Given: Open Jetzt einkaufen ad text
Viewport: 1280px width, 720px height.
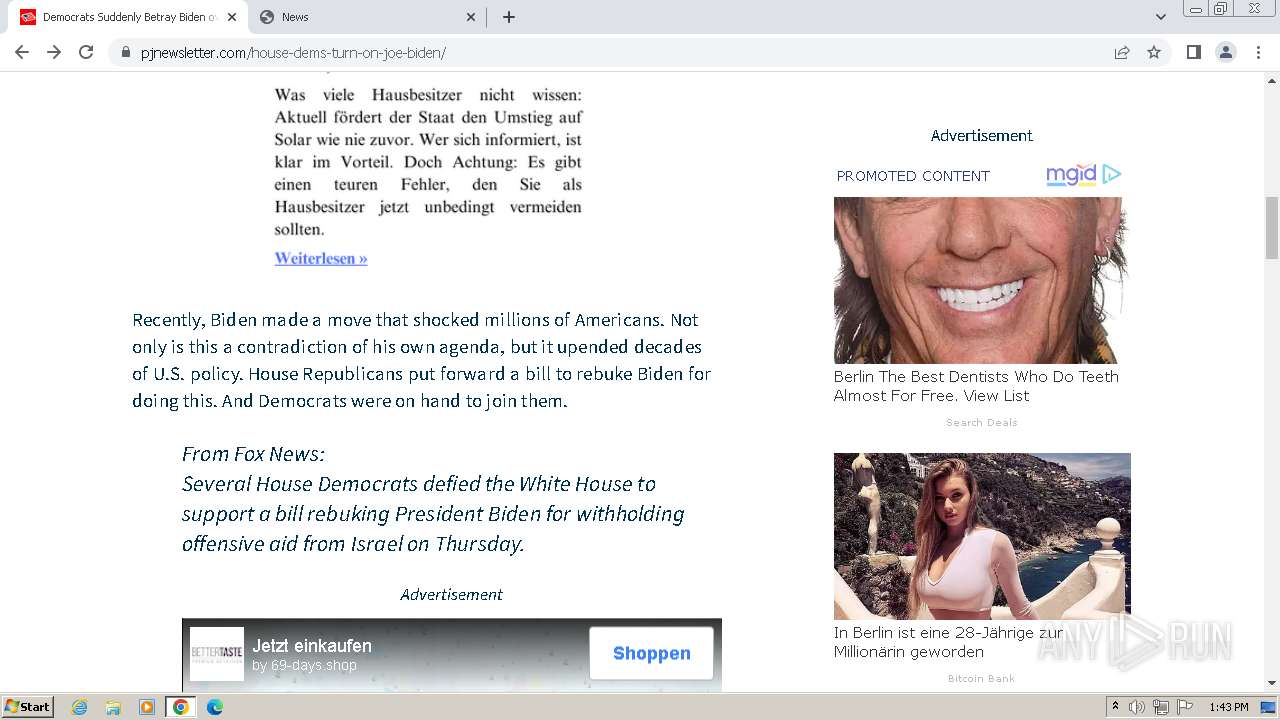Looking at the screenshot, I should pyautogui.click(x=312, y=646).
